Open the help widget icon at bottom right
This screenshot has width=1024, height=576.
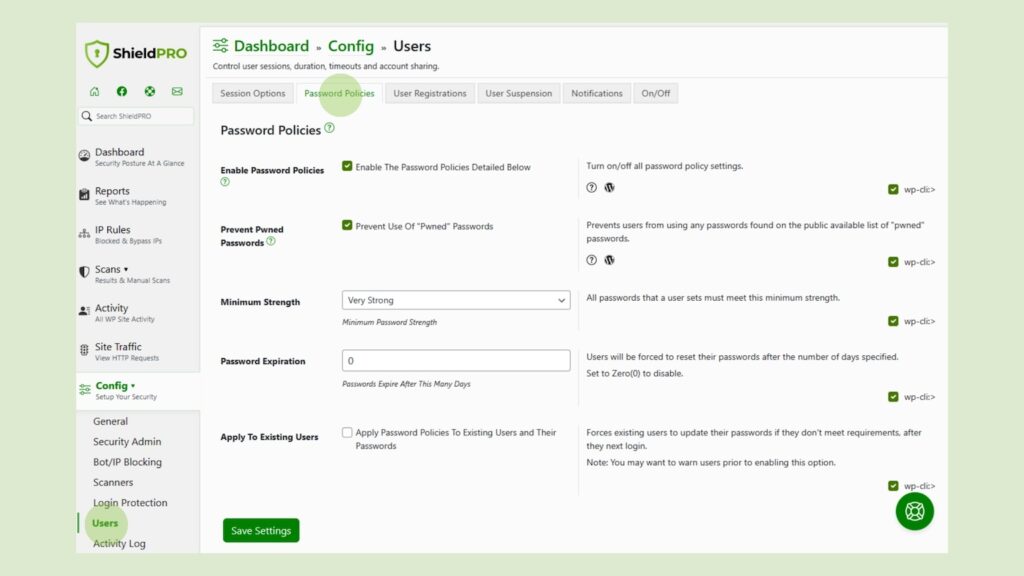(x=913, y=511)
